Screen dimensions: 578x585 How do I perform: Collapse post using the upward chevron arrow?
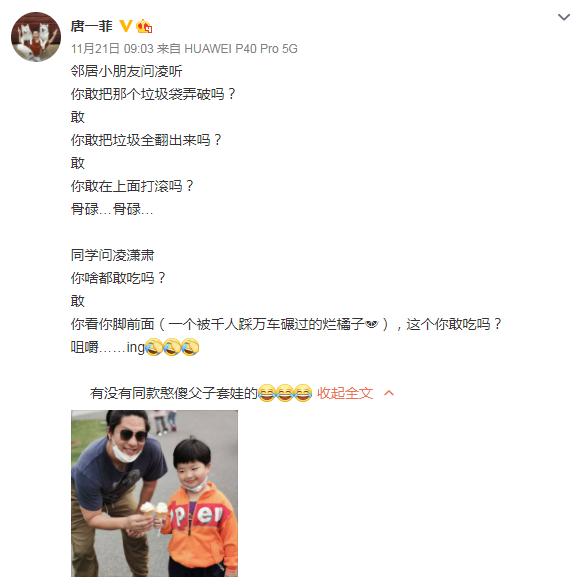click(388, 393)
